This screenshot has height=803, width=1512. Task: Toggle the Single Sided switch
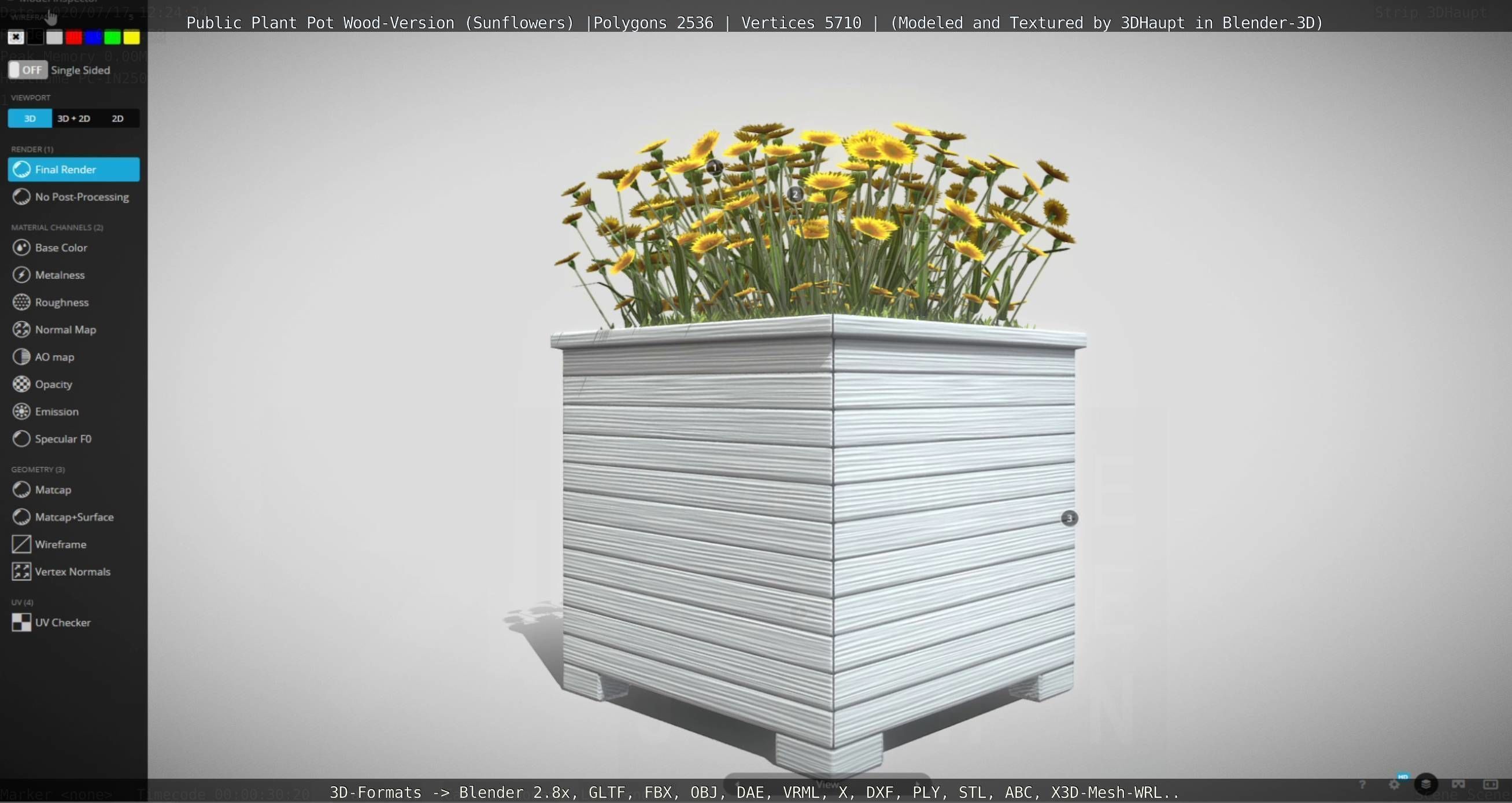[28, 70]
